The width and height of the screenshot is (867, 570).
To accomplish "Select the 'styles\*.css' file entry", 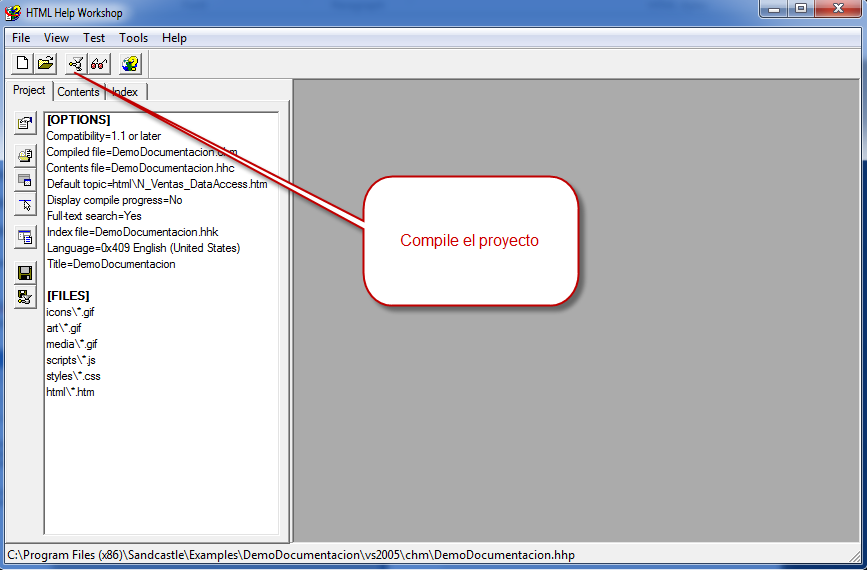I will point(74,376).
